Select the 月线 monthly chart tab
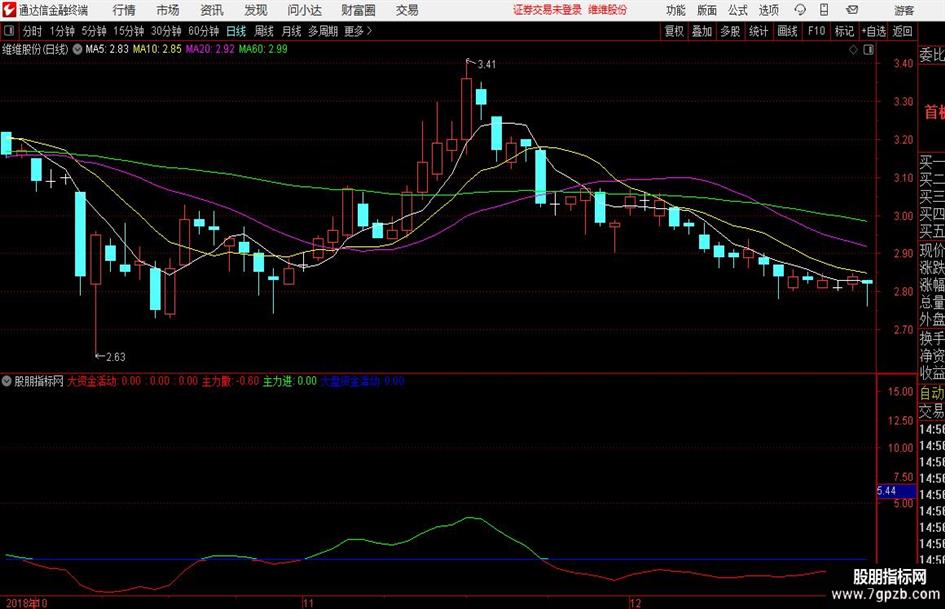This screenshot has width=945, height=609. (292, 31)
